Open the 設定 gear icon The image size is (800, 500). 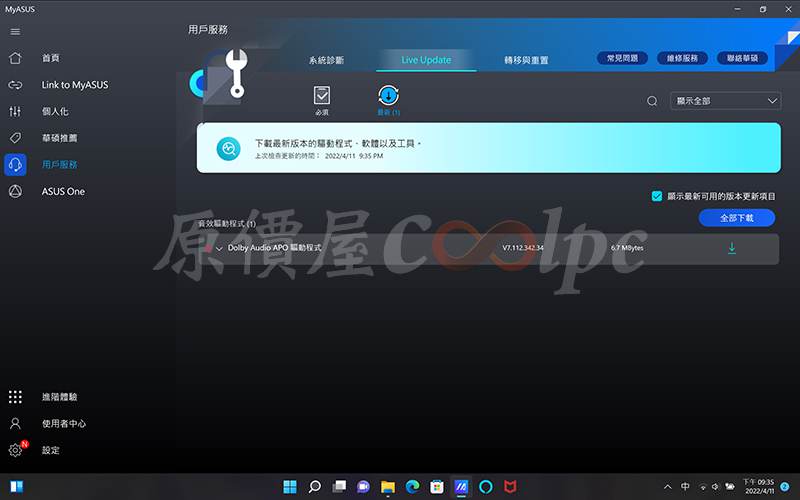tap(15, 450)
